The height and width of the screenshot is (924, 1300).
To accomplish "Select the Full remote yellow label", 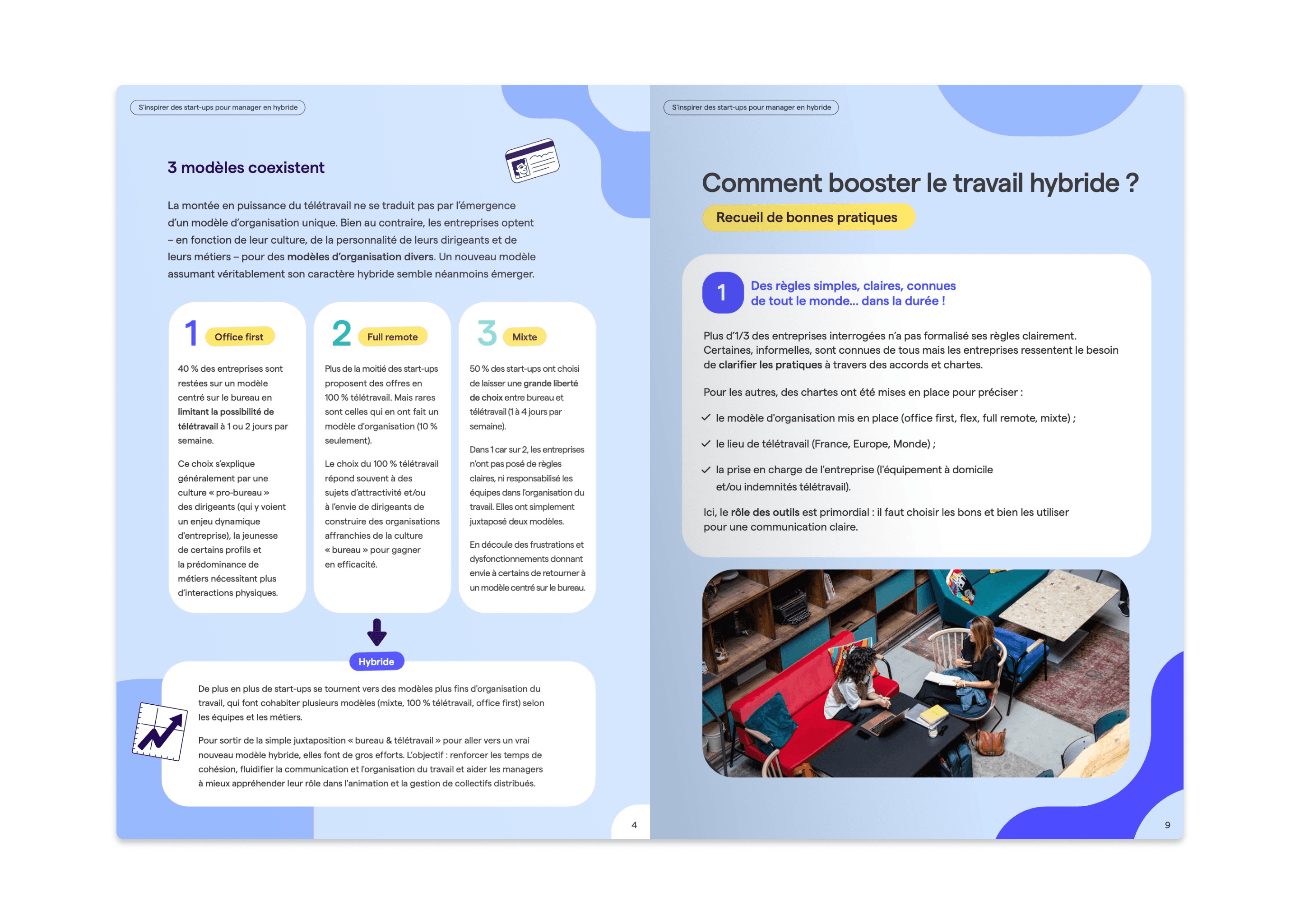I will 392,337.
